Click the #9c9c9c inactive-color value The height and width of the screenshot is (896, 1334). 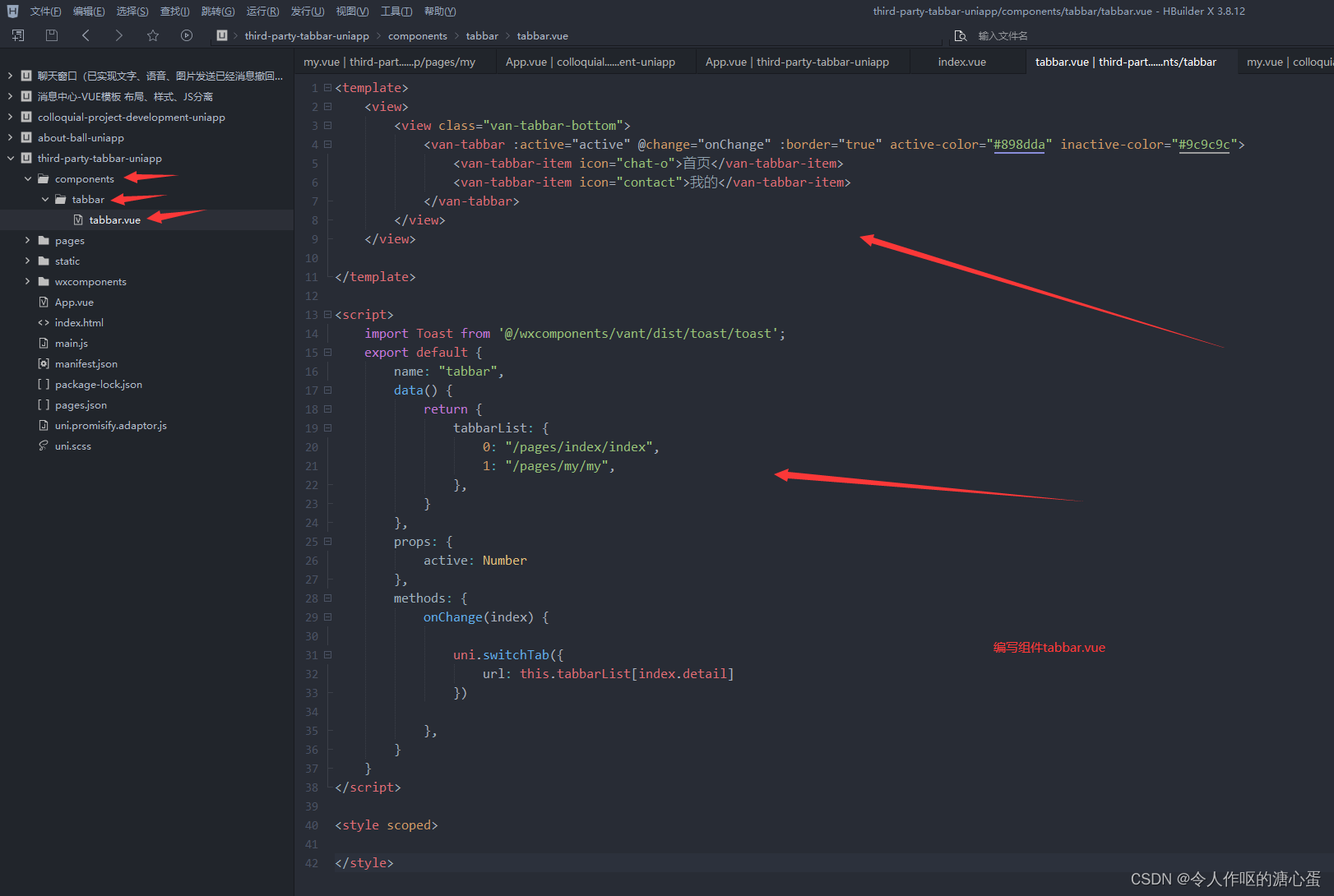1204,144
